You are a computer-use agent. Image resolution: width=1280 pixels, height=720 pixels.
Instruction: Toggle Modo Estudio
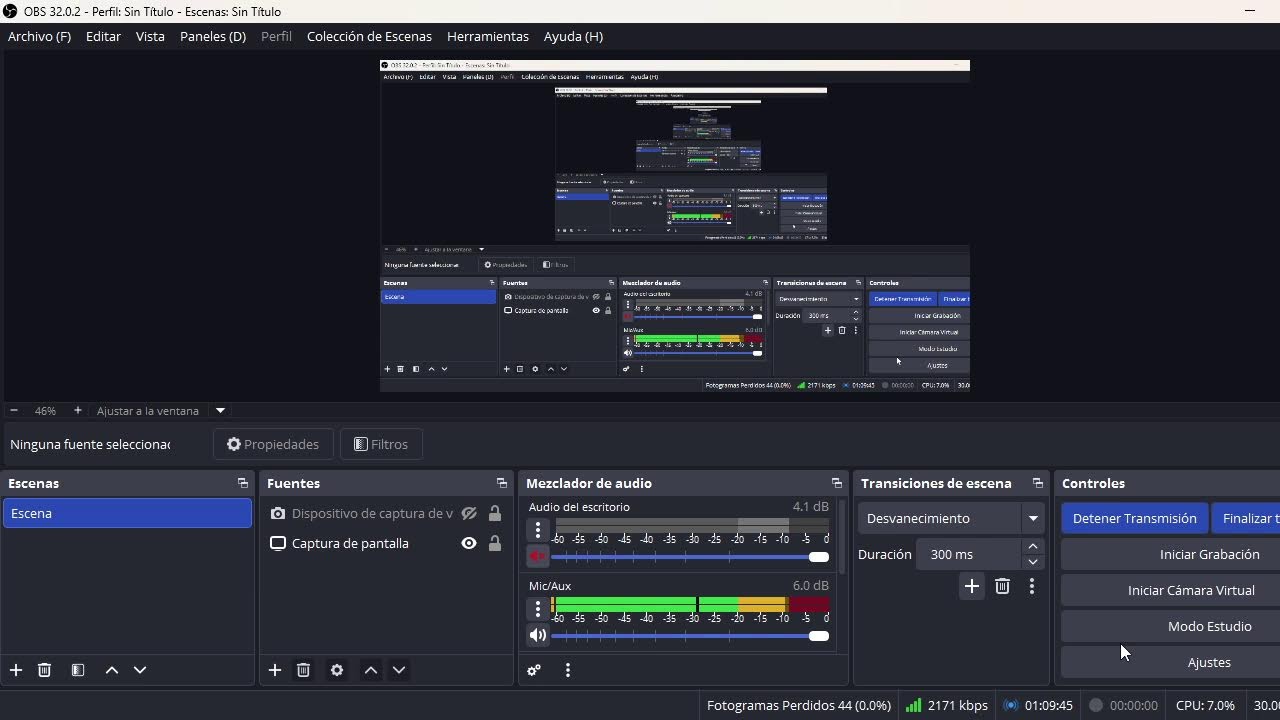(1209, 626)
